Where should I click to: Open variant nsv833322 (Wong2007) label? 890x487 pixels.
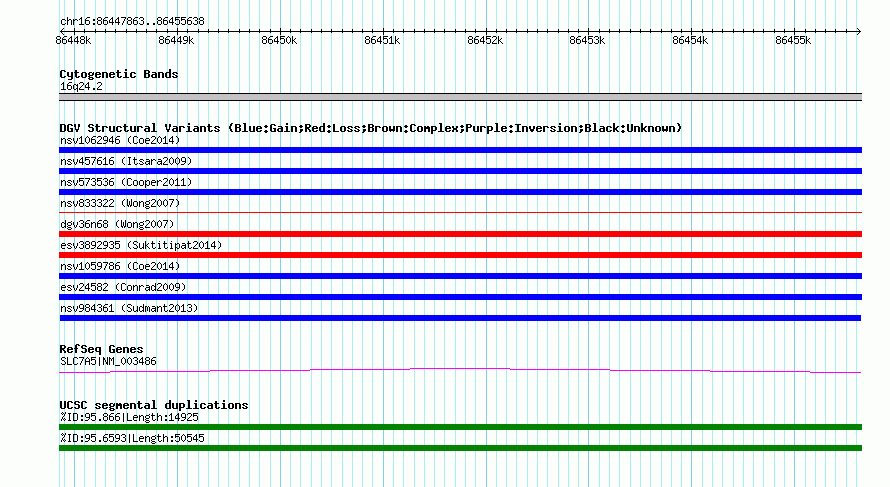[x=120, y=203]
